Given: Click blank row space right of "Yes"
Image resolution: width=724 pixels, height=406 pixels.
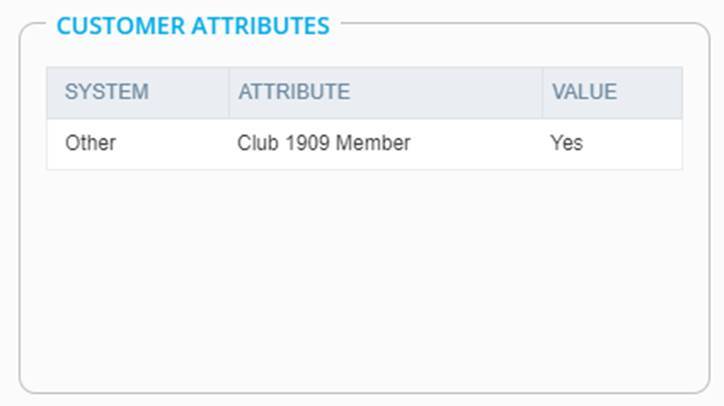Looking at the screenshot, I should pos(635,143).
